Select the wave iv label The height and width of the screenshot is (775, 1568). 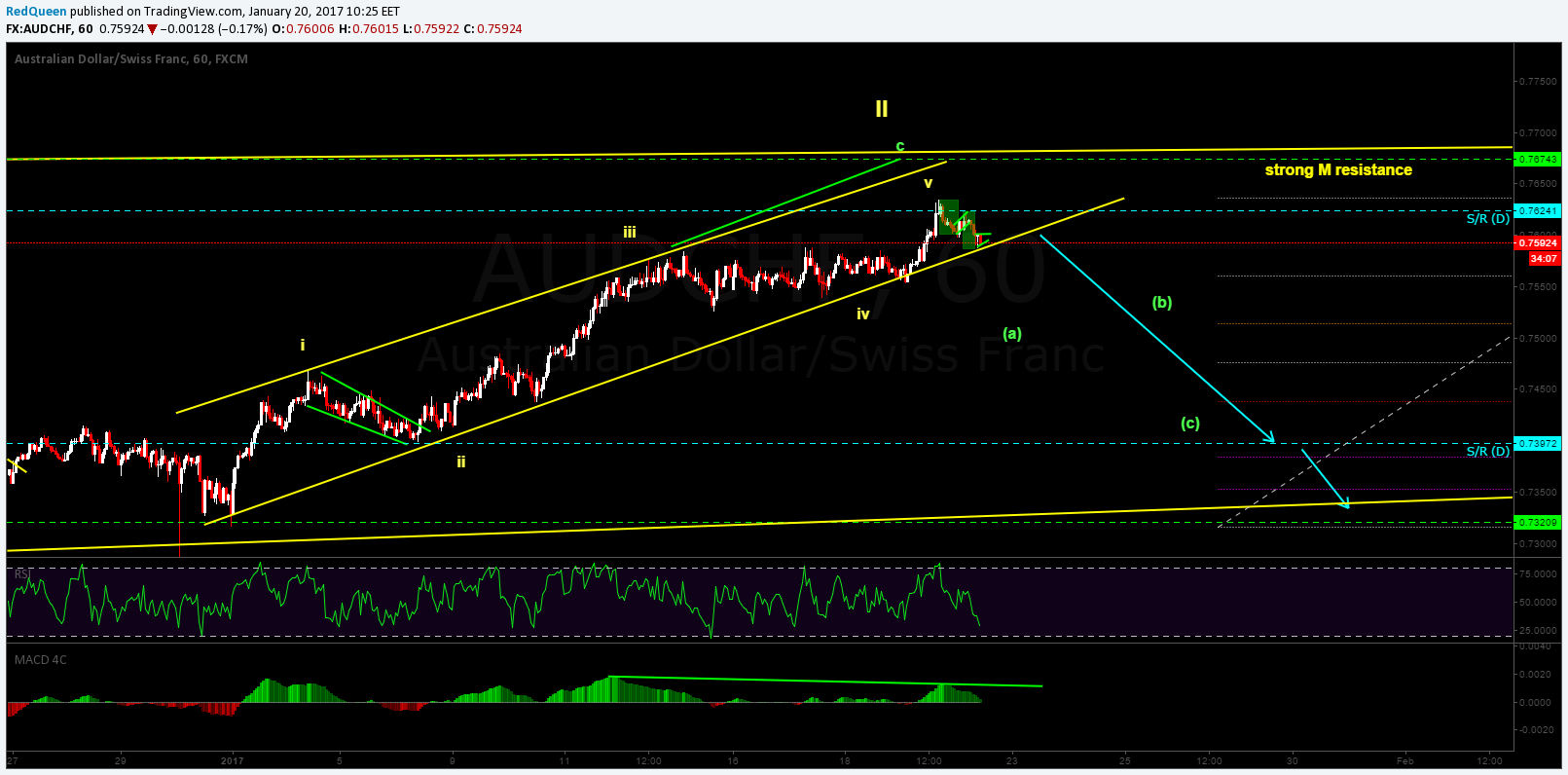tap(863, 314)
